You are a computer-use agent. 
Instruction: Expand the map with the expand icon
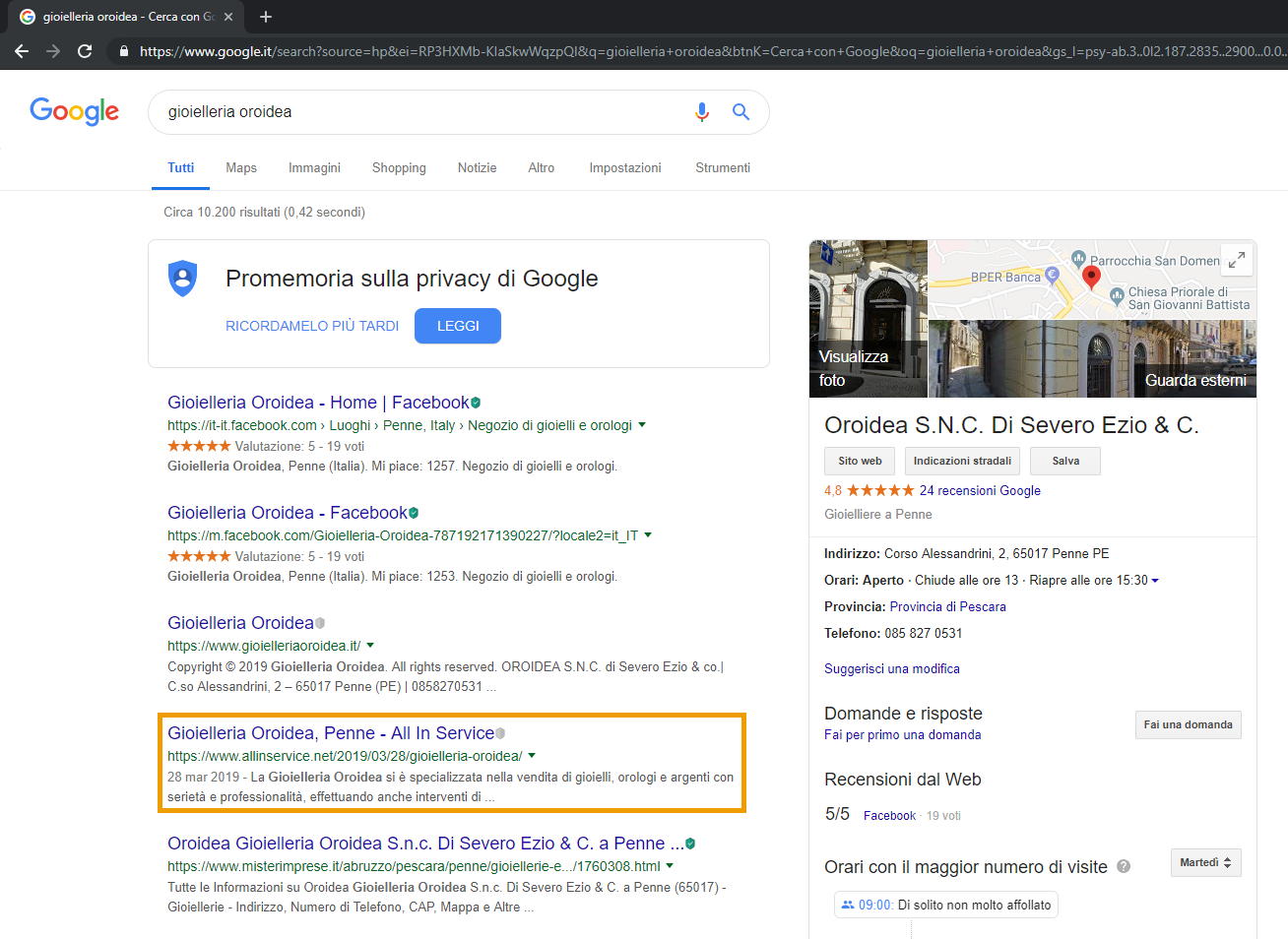[1237, 260]
